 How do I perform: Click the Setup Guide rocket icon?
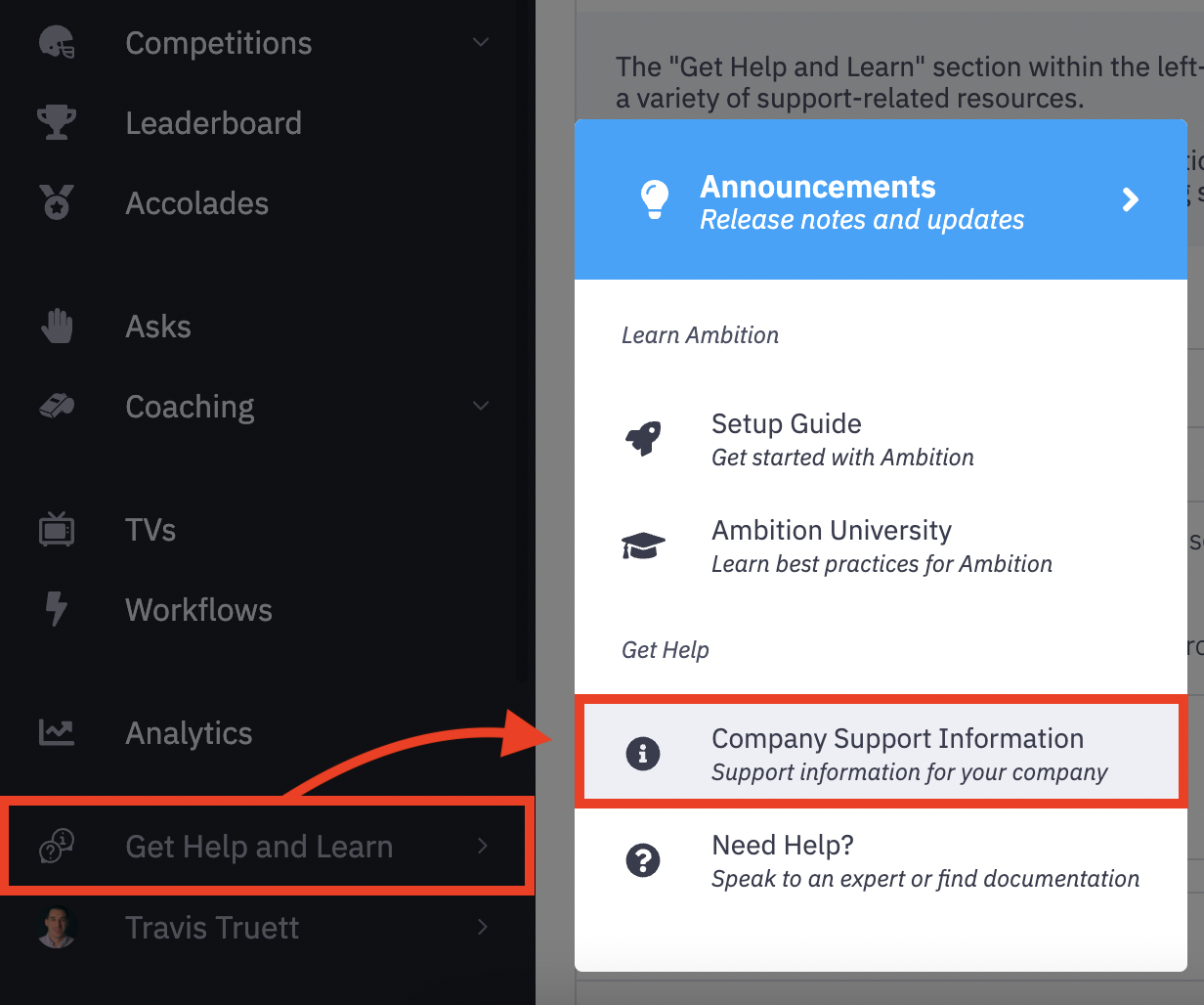(x=643, y=439)
